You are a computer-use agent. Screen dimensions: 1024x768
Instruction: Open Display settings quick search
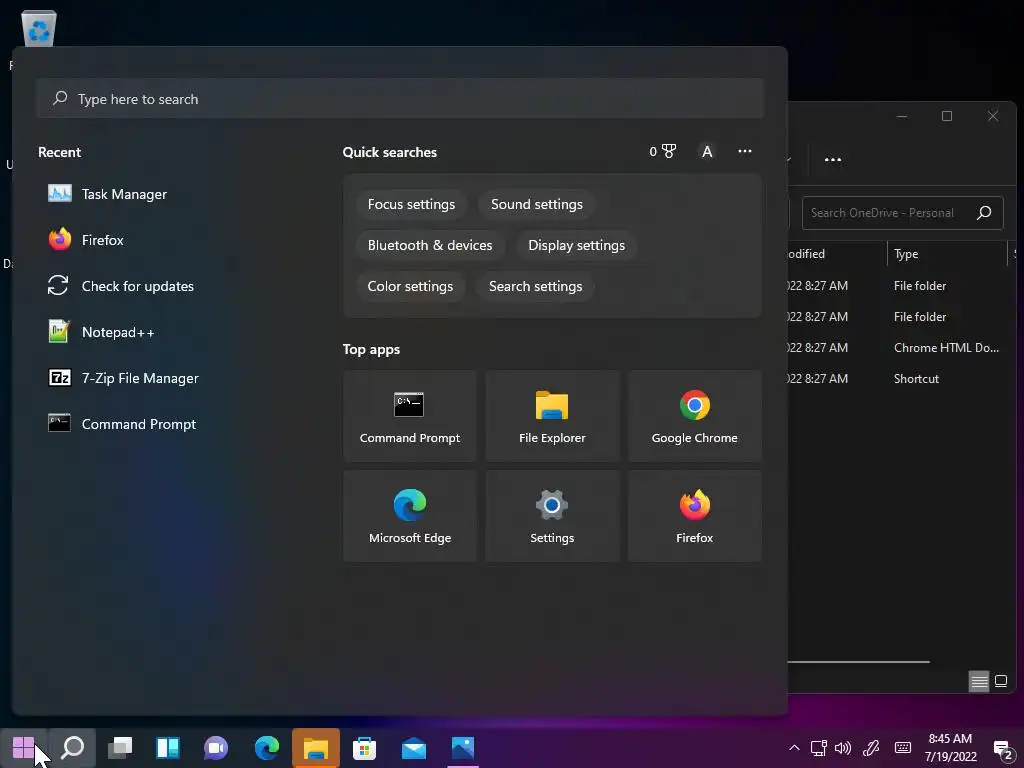(576, 246)
